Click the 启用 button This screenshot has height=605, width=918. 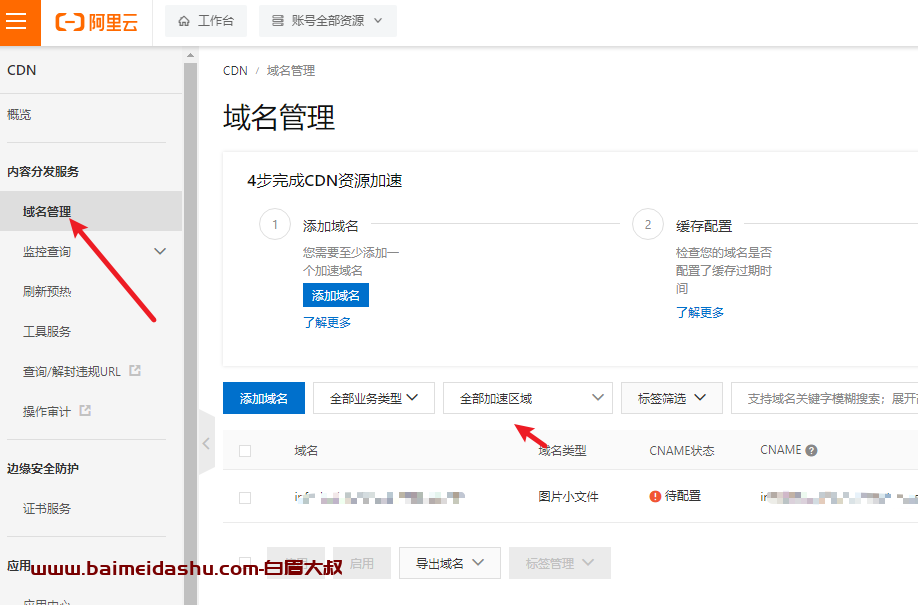point(362,563)
